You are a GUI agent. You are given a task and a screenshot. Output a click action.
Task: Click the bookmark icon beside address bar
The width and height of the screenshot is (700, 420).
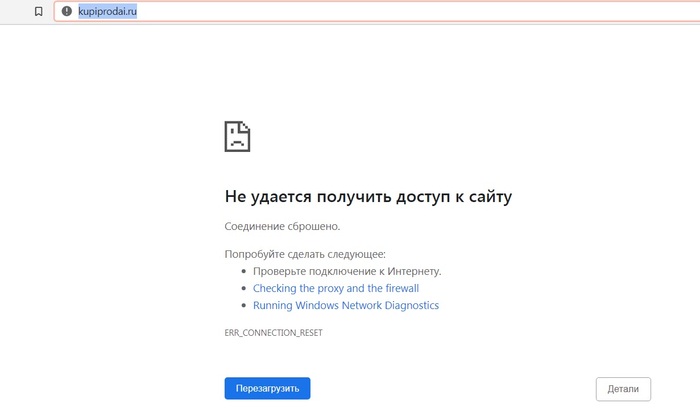click(x=39, y=11)
